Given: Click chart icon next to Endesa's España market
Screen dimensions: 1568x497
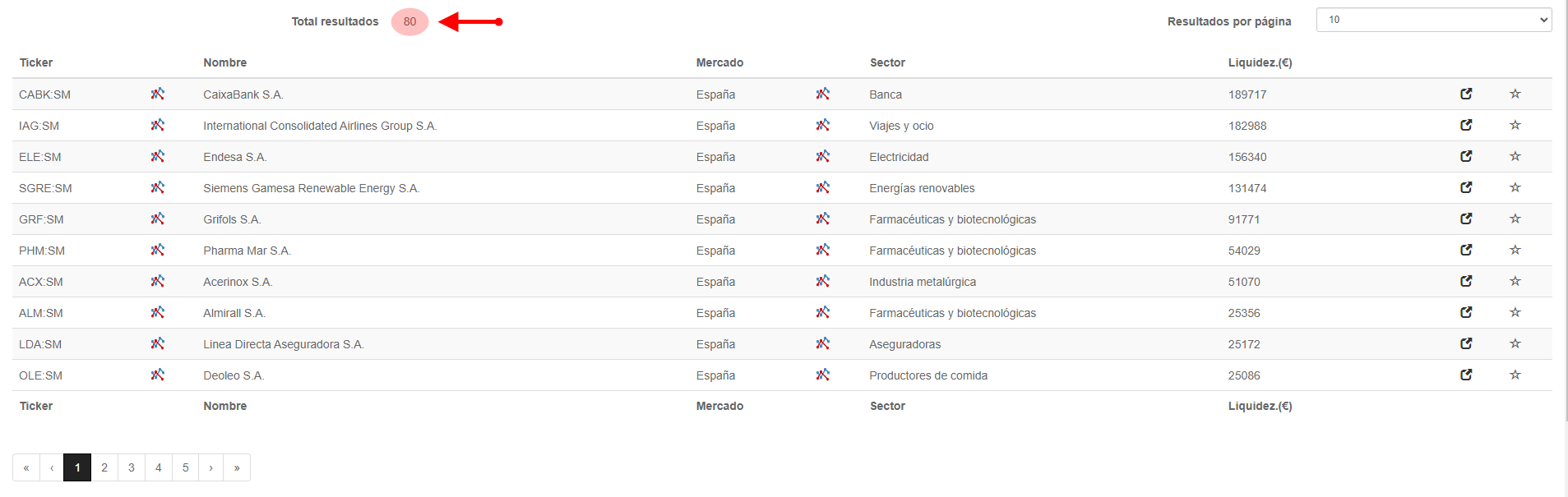Looking at the screenshot, I should tap(822, 156).
